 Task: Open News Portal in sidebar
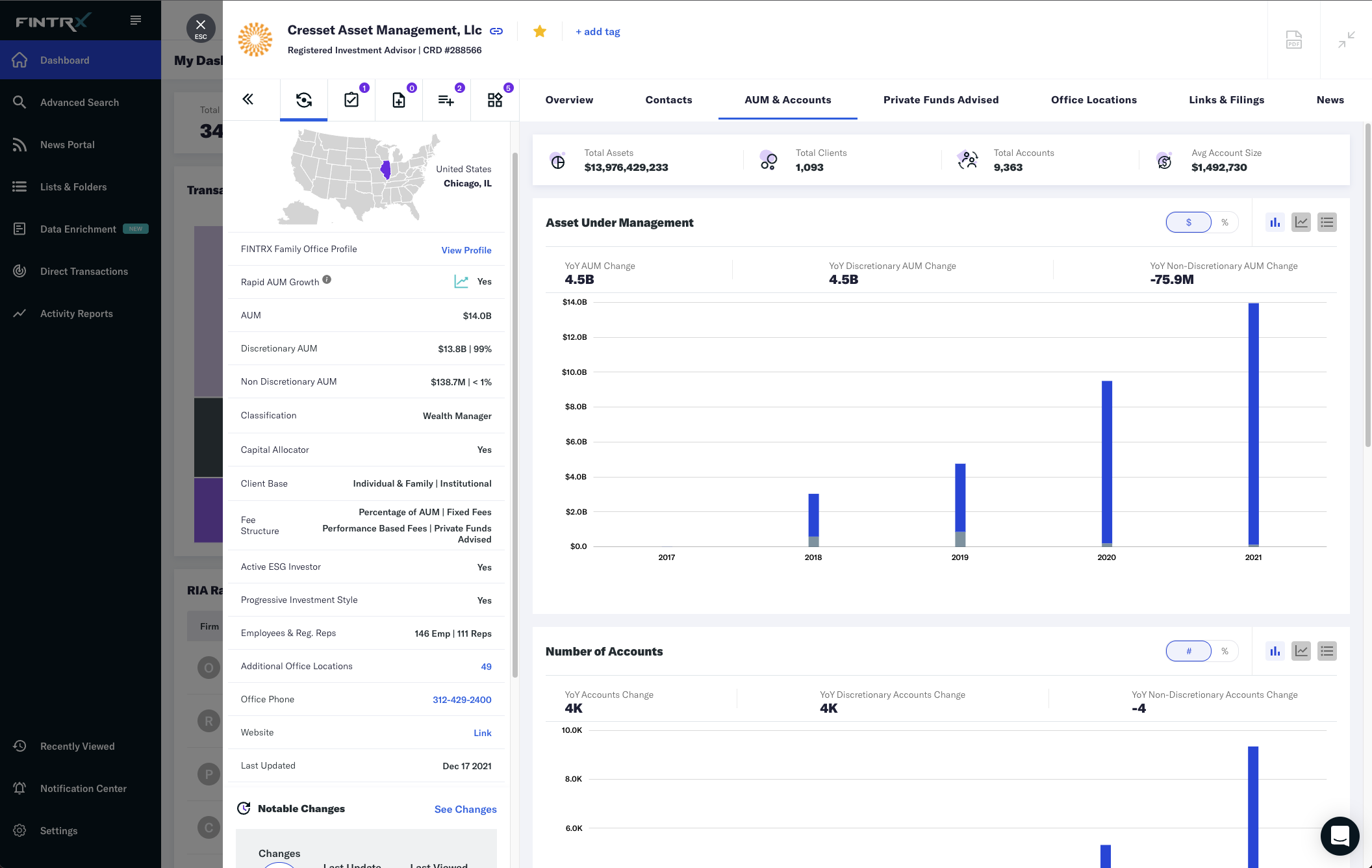[x=81, y=144]
